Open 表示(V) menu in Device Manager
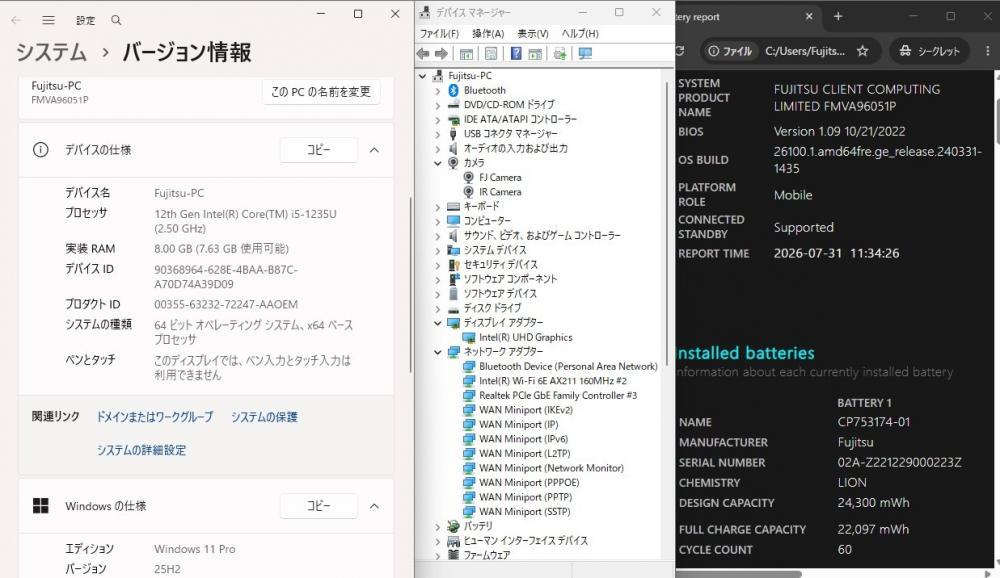This screenshot has width=1000, height=578. tap(533, 33)
